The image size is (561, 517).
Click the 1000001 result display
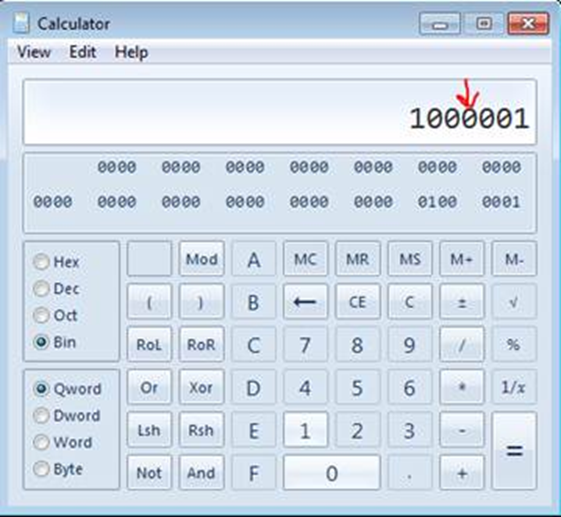pyautogui.click(x=279, y=112)
